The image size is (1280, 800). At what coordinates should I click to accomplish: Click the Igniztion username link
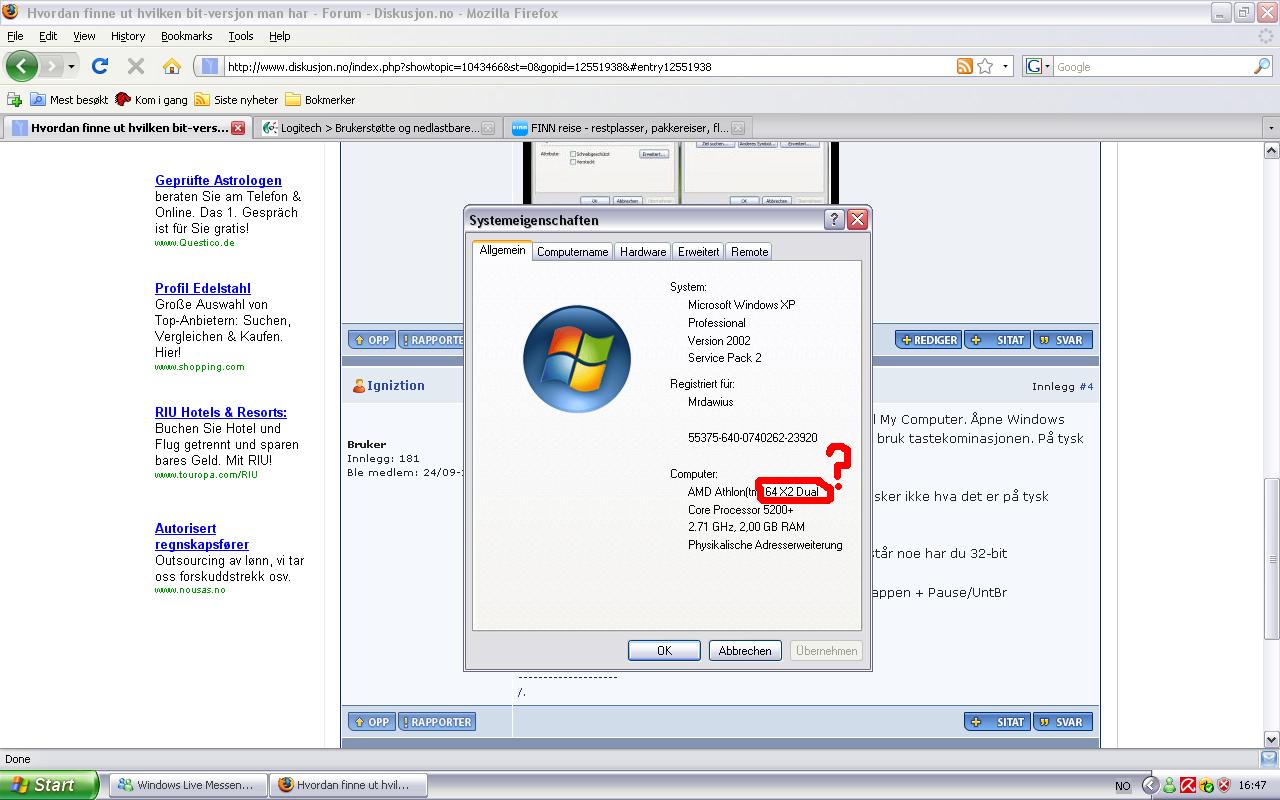coord(395,385)
